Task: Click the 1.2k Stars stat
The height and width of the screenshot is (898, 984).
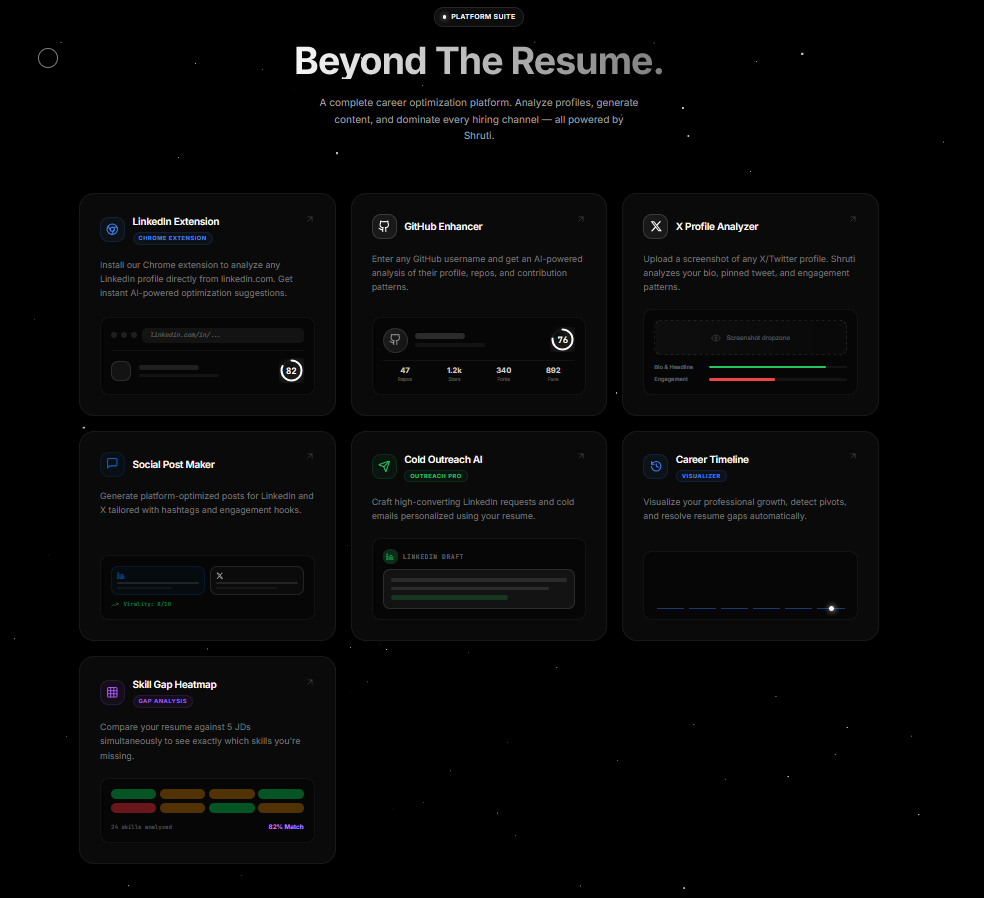Action: click(454, 374)
